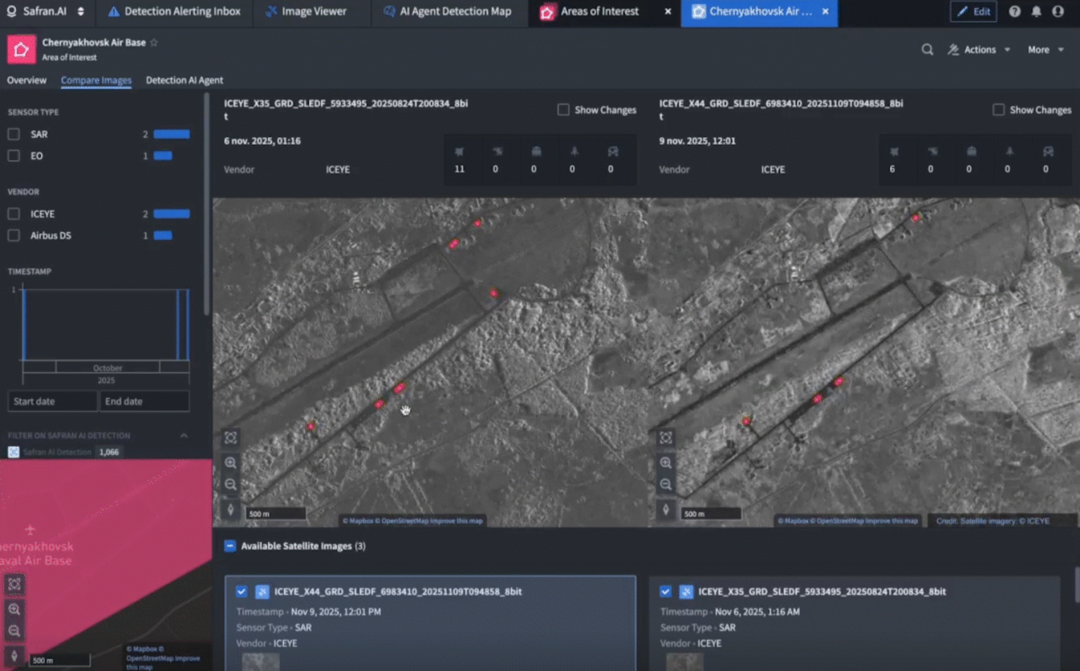
Task: Click satellite icon of ICEYE_X35 image card
Action: (686, 592)
